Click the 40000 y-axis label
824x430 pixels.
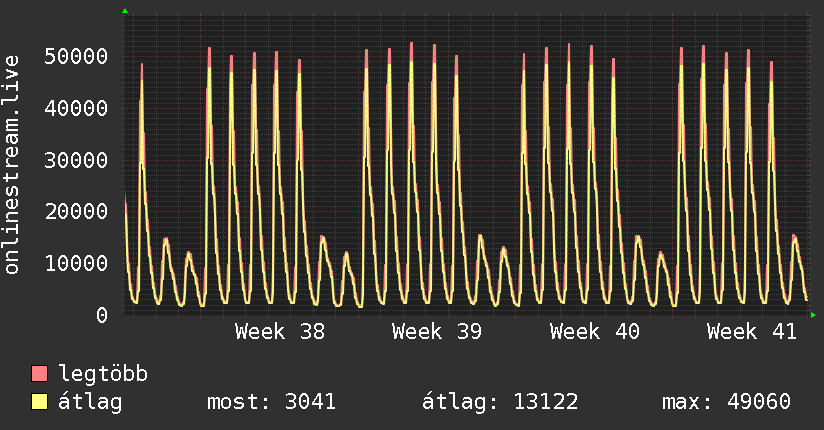pyautogui.click(x=76, y=108)
